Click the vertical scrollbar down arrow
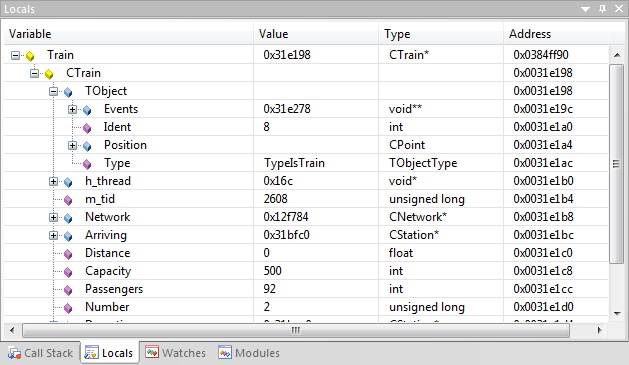 point(617,314)
